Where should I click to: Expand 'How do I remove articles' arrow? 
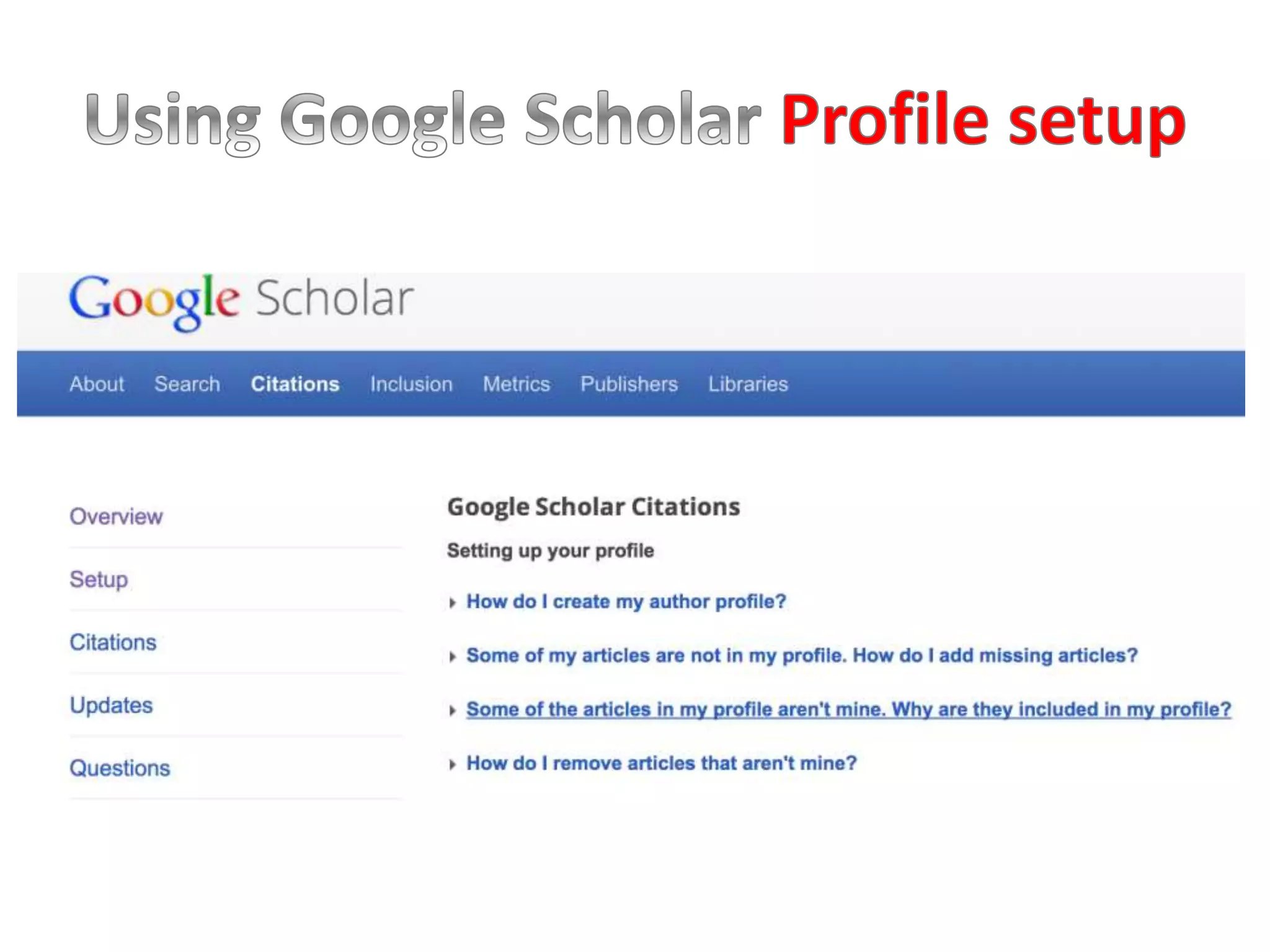[453, 764]
